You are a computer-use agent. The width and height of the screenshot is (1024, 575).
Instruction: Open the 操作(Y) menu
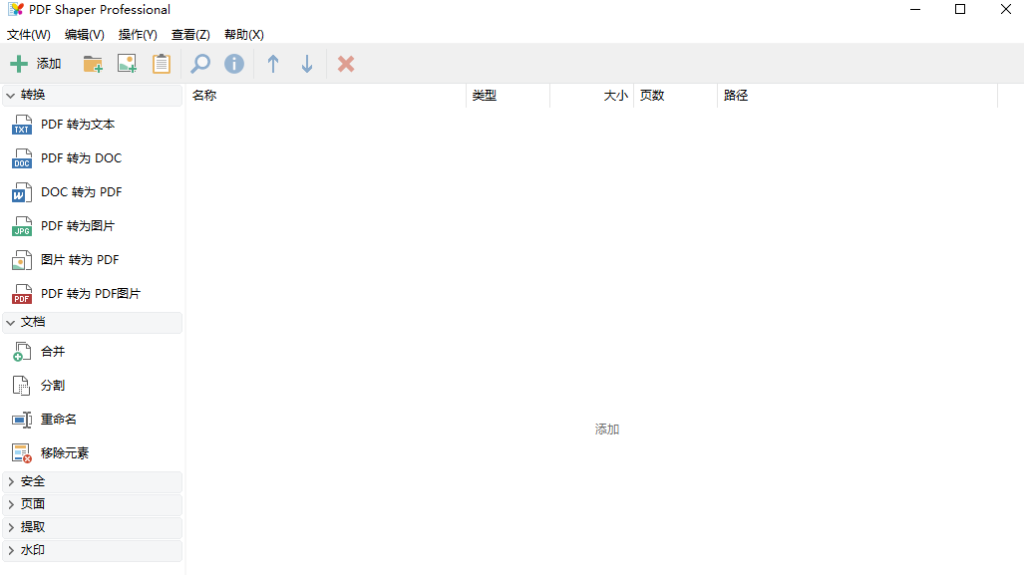pyautogui.click(x=138, y=35)
